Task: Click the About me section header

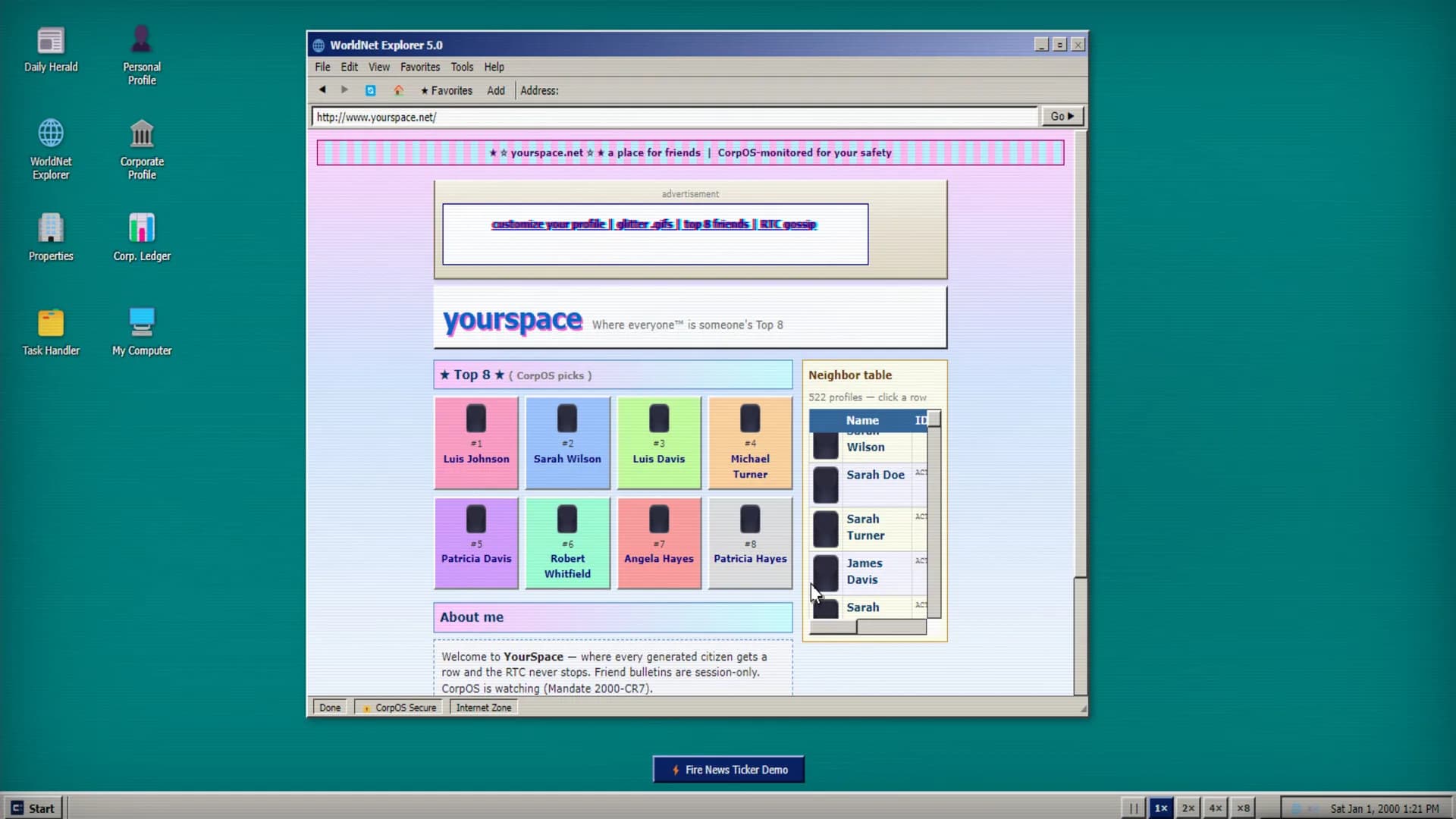Action: tap(613, 617)
